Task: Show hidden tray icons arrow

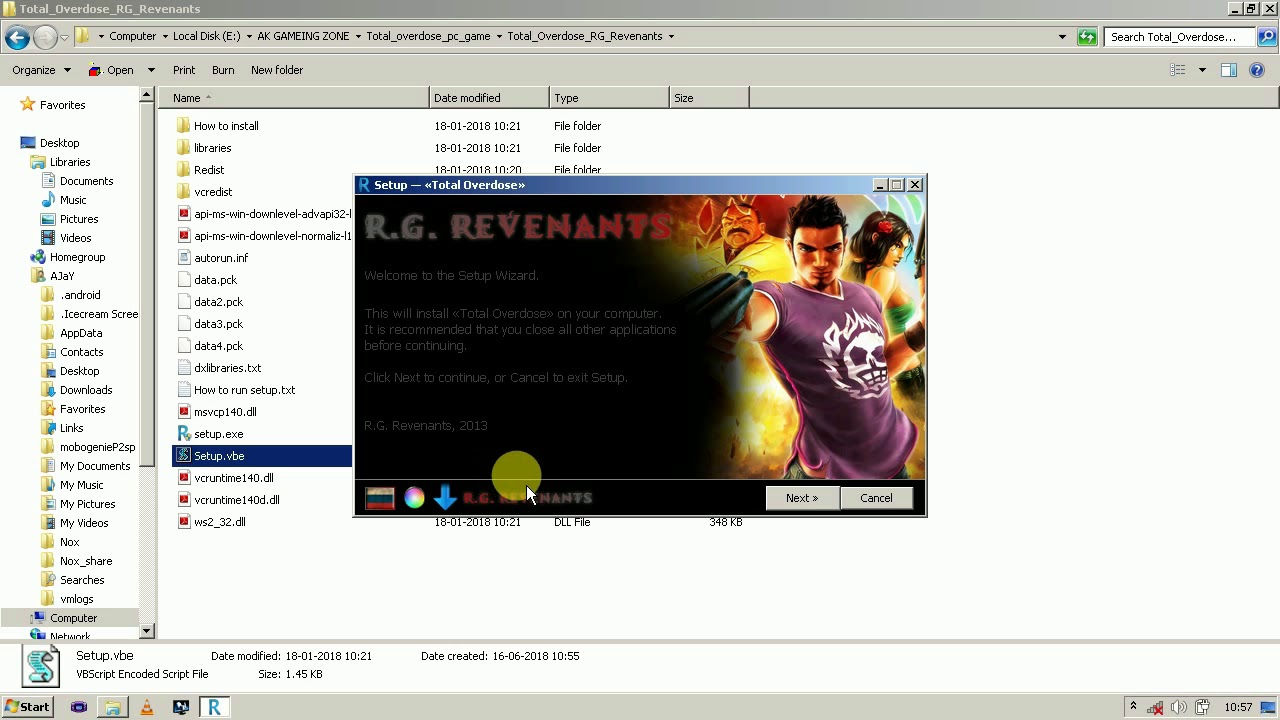Action: tap(1133, 707)
